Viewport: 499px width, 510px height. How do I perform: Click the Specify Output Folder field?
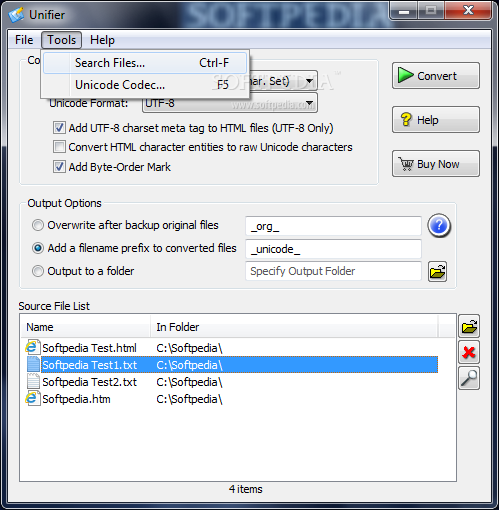coord(333,271)
